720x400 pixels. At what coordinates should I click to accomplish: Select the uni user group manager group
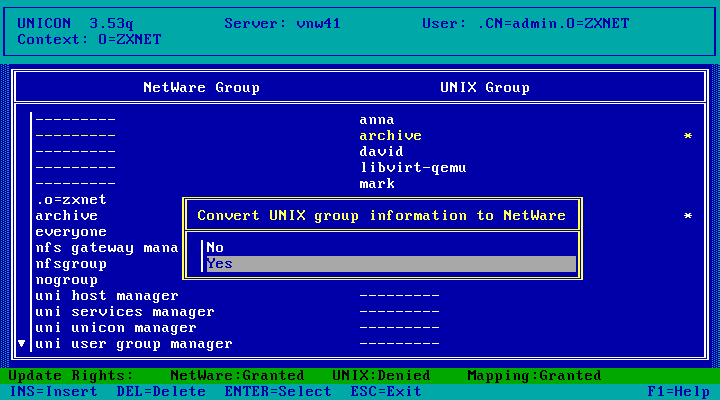tap(134, 344)
